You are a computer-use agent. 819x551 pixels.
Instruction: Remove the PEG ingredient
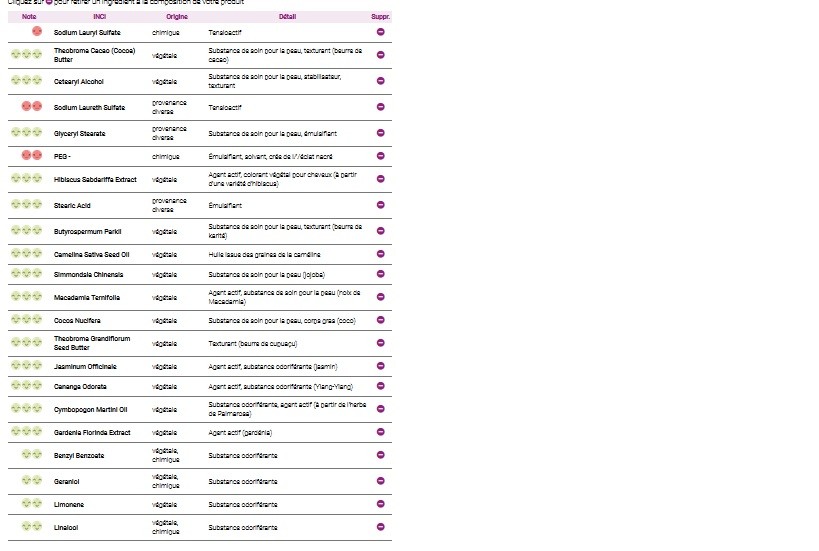[x=380, y=156]
